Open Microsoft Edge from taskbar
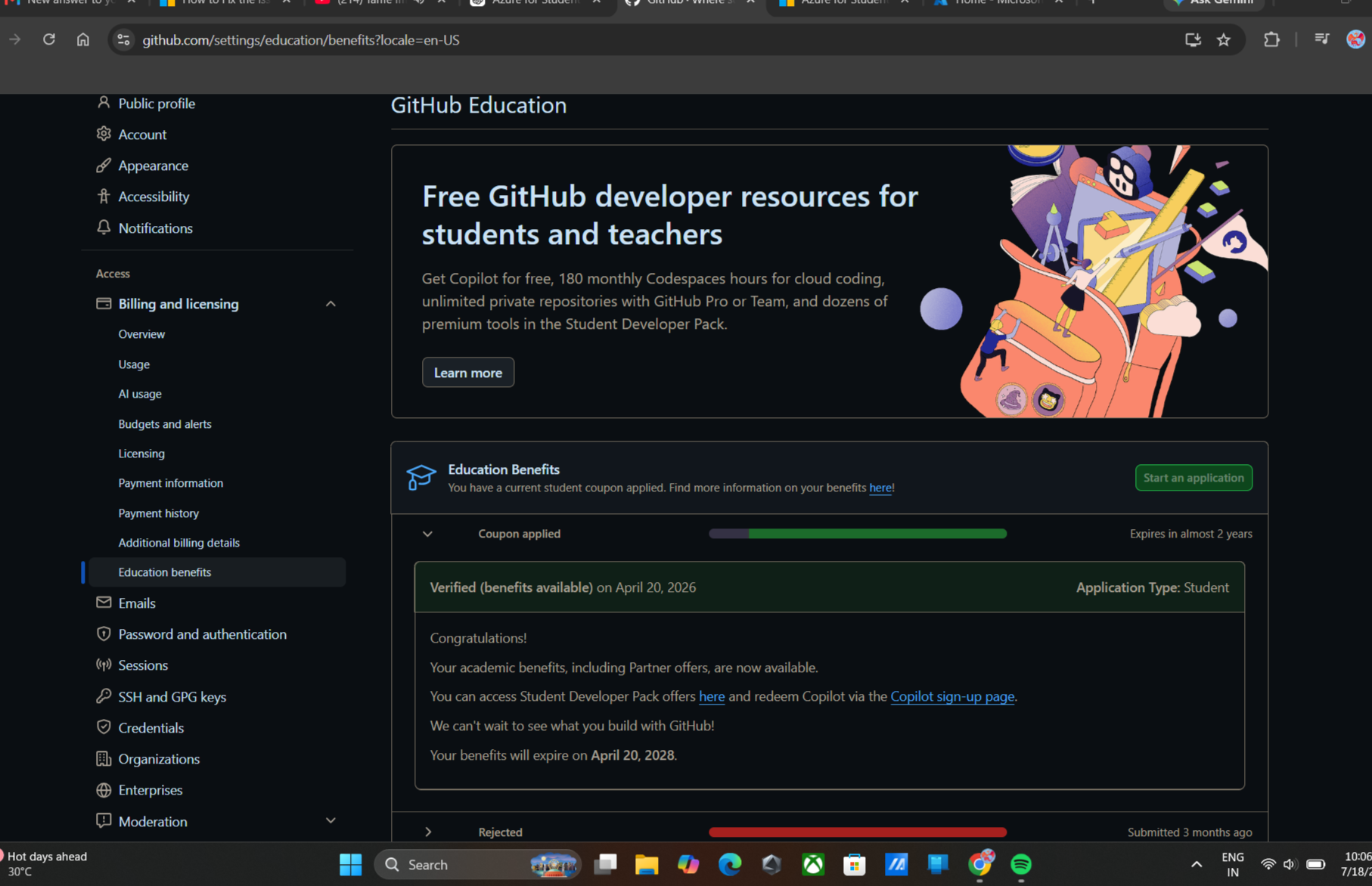Screen dimensions: 1372x886 730,864
